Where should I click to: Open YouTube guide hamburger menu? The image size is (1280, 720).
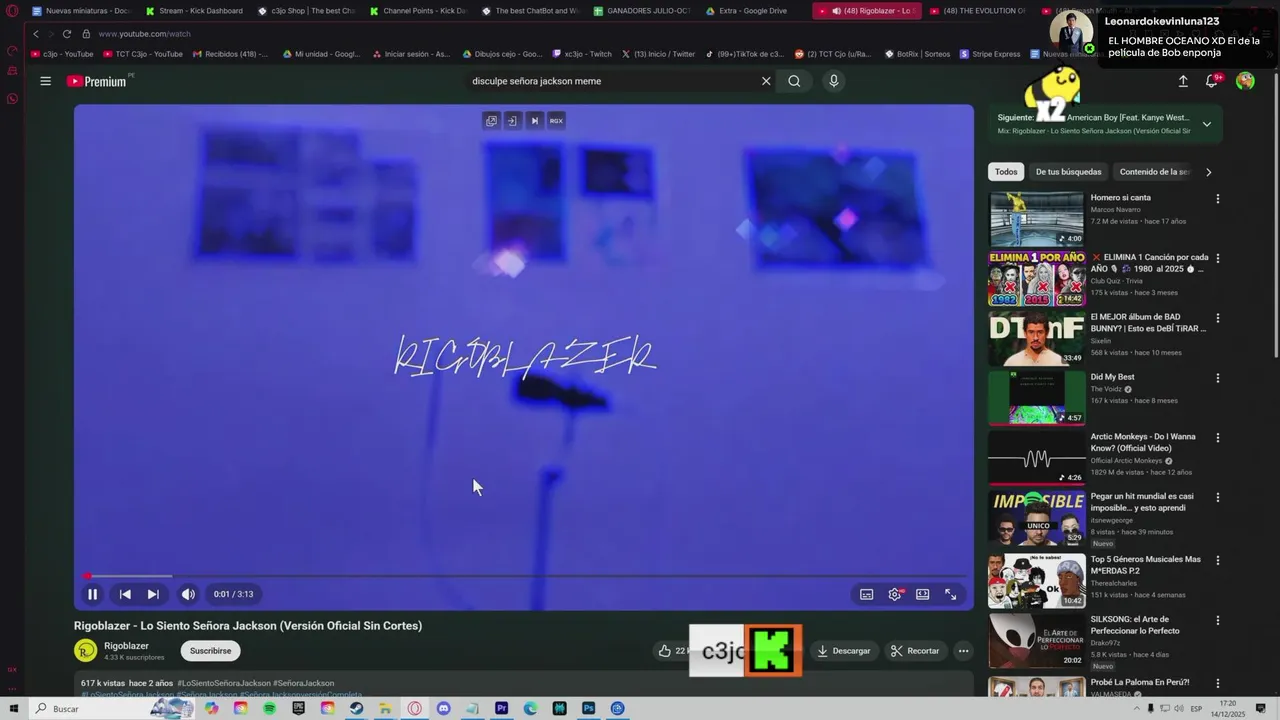point(45,81)
